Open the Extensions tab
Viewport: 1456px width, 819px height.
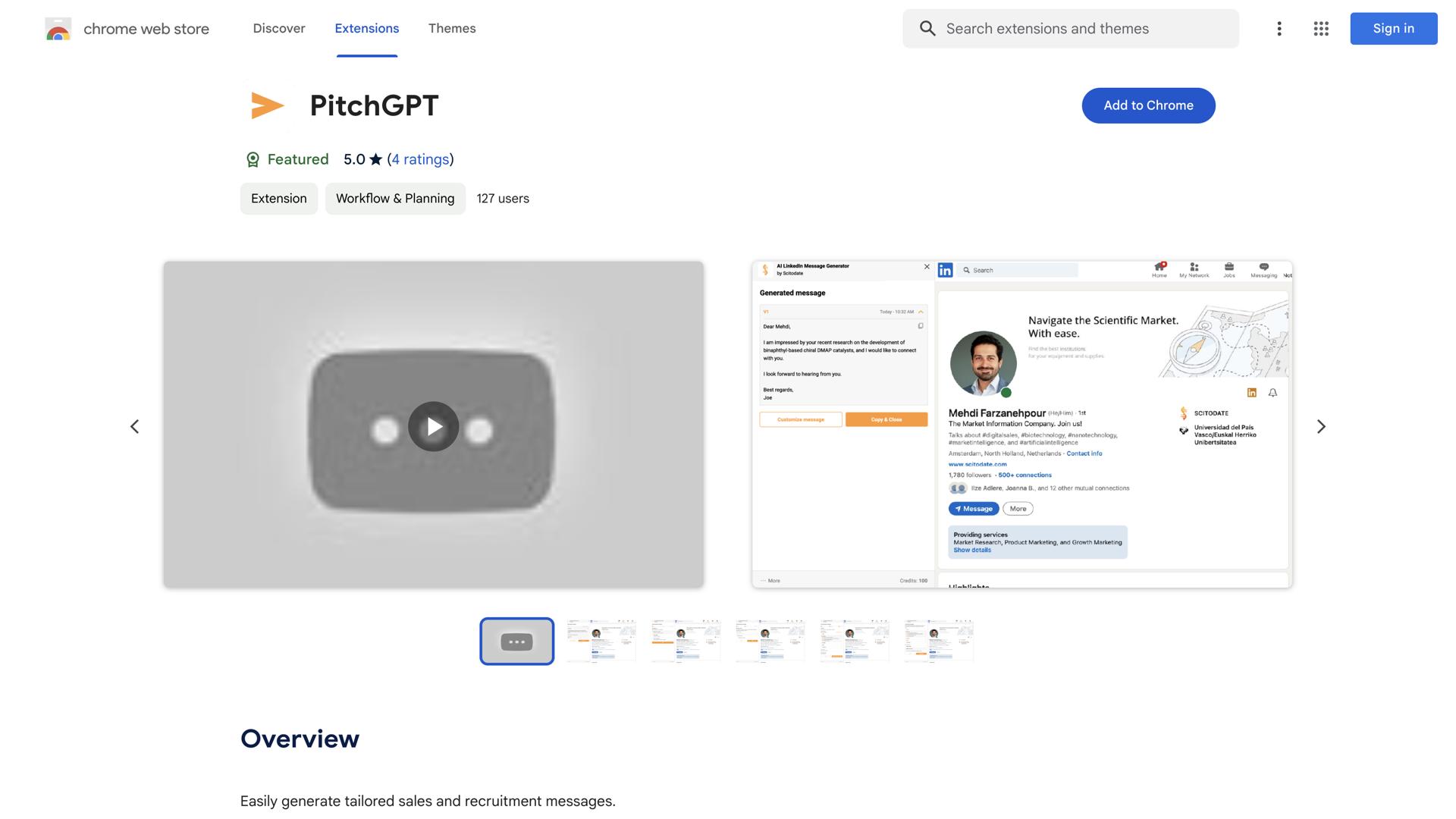[x=366, y=29]
